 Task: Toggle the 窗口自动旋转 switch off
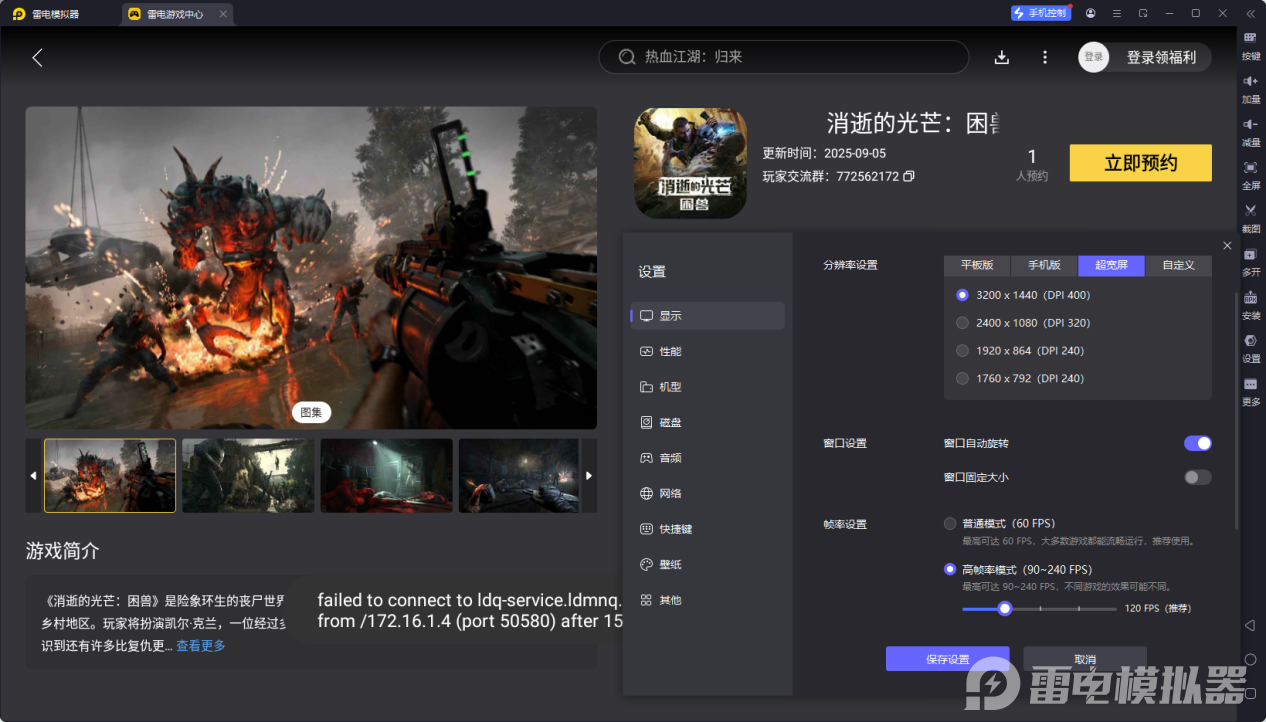pos(1197,443)
